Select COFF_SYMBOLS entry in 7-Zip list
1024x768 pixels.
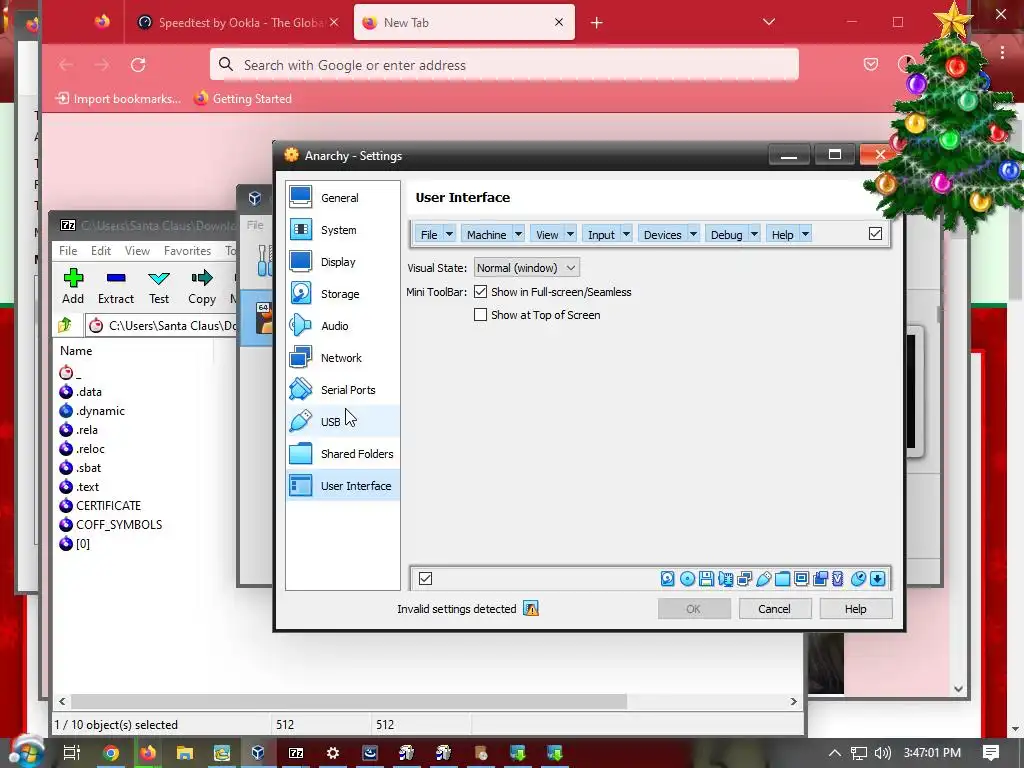tap(119, 524)
